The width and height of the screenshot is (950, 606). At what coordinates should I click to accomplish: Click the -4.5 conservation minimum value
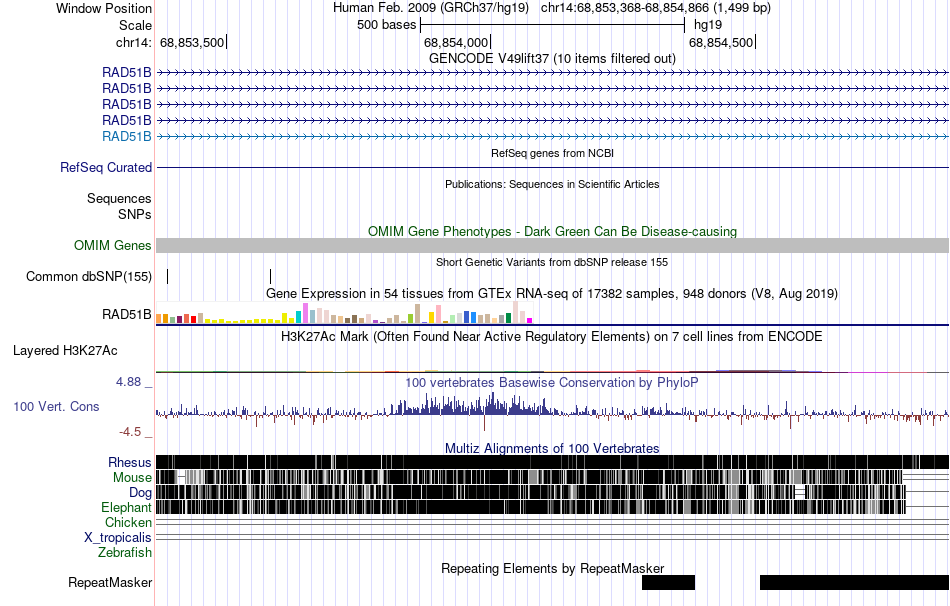point(130,431)
